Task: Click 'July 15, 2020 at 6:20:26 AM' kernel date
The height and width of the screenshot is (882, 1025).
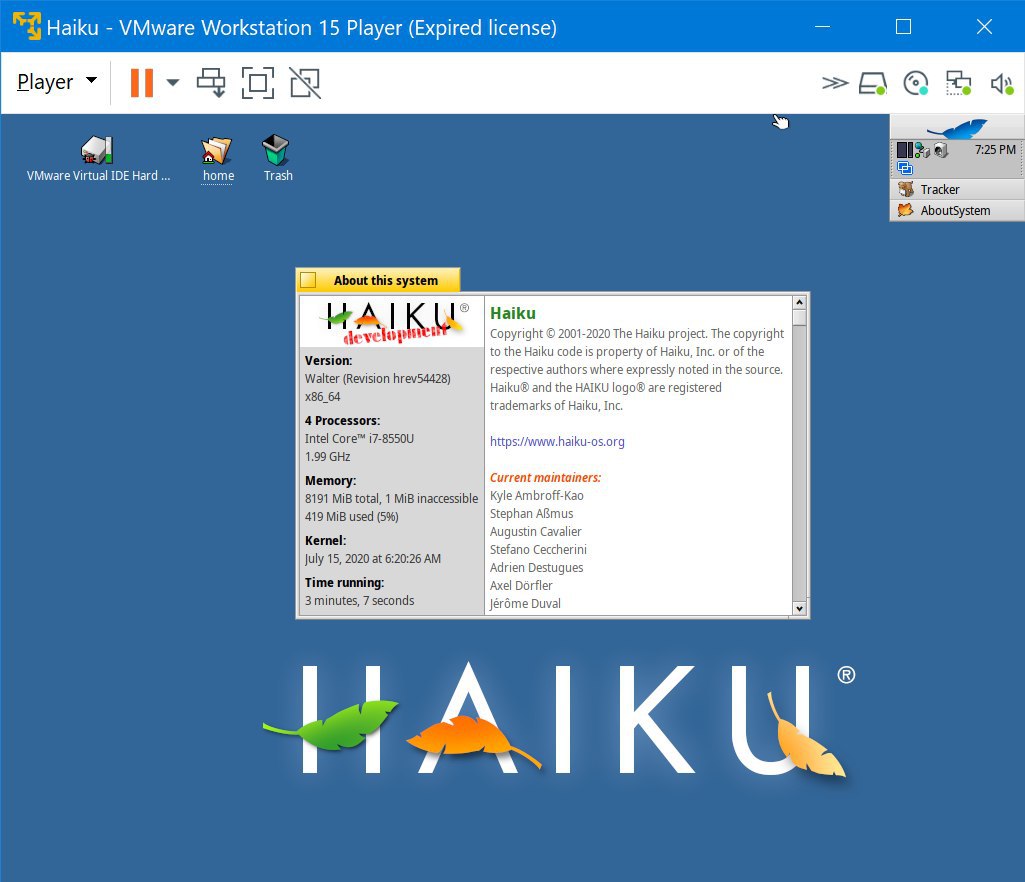Action: [373, 559]
